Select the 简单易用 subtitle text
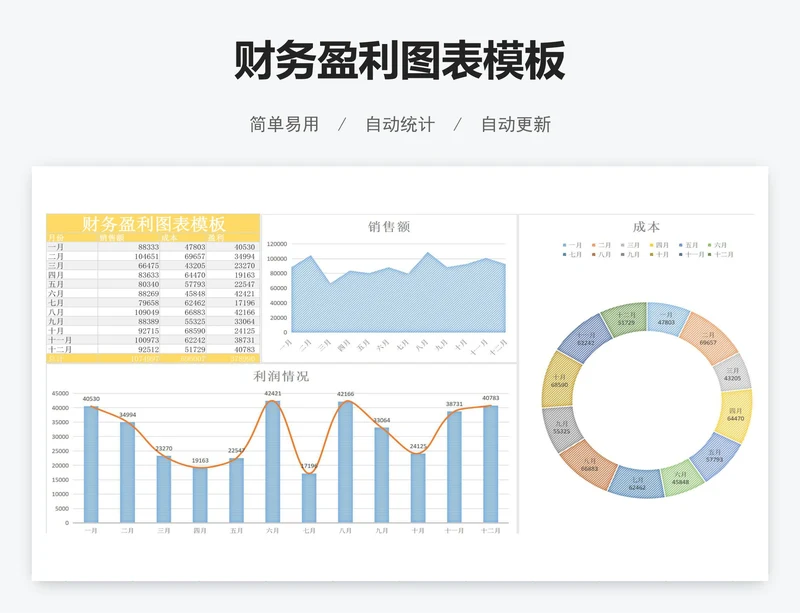Screen dimensions: 800x613 pyautogui.click(x=284, y=125)
